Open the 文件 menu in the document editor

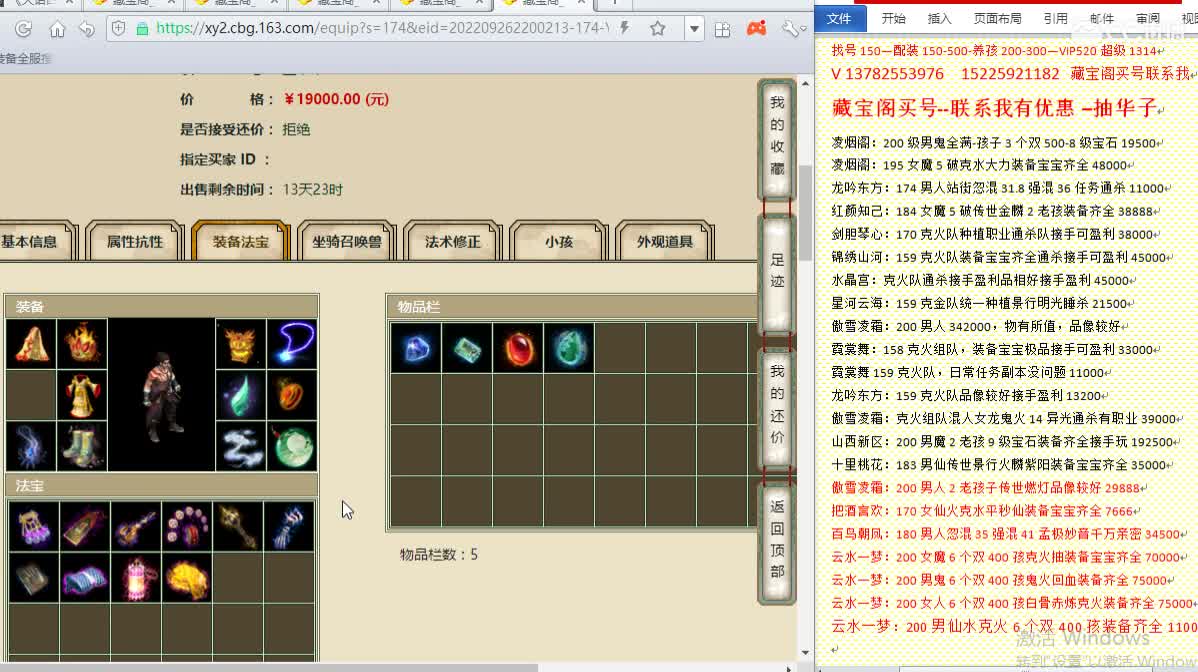[839, 18]
